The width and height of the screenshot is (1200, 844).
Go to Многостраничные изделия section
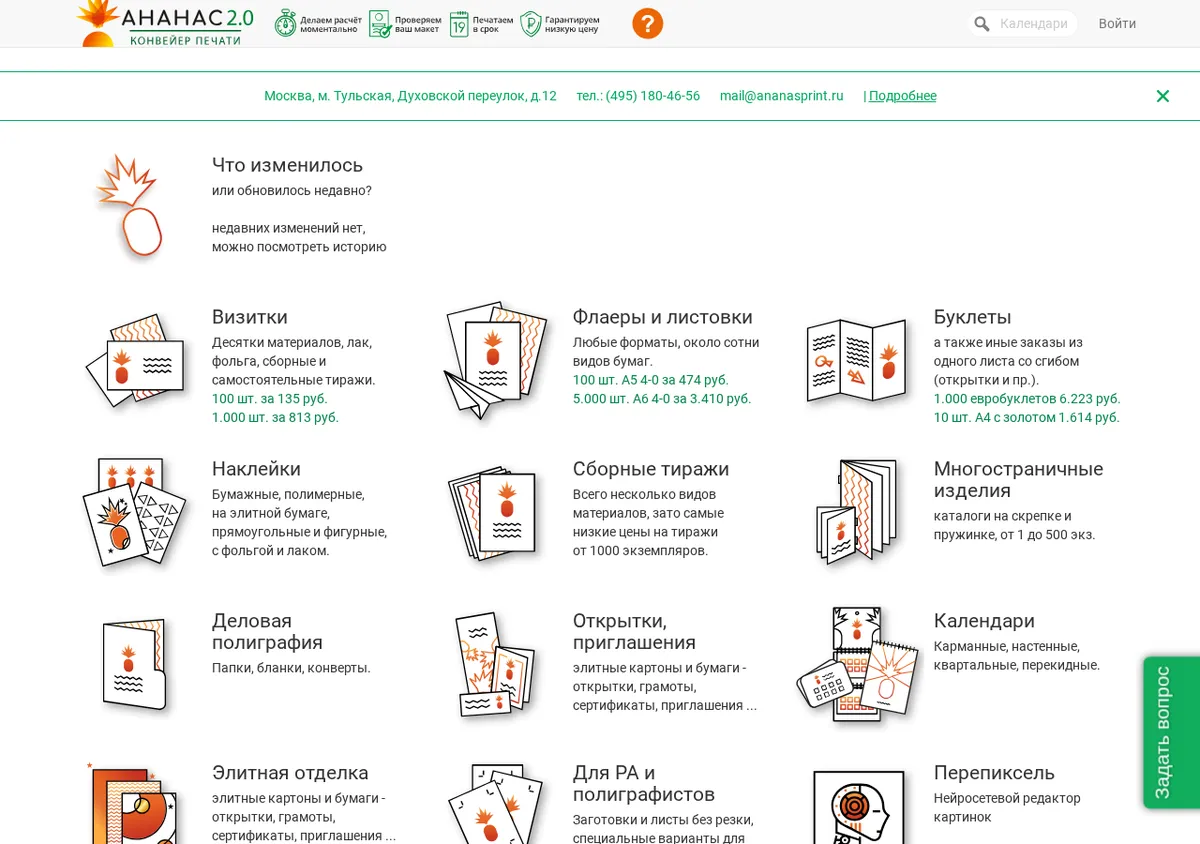[1018, 480]
